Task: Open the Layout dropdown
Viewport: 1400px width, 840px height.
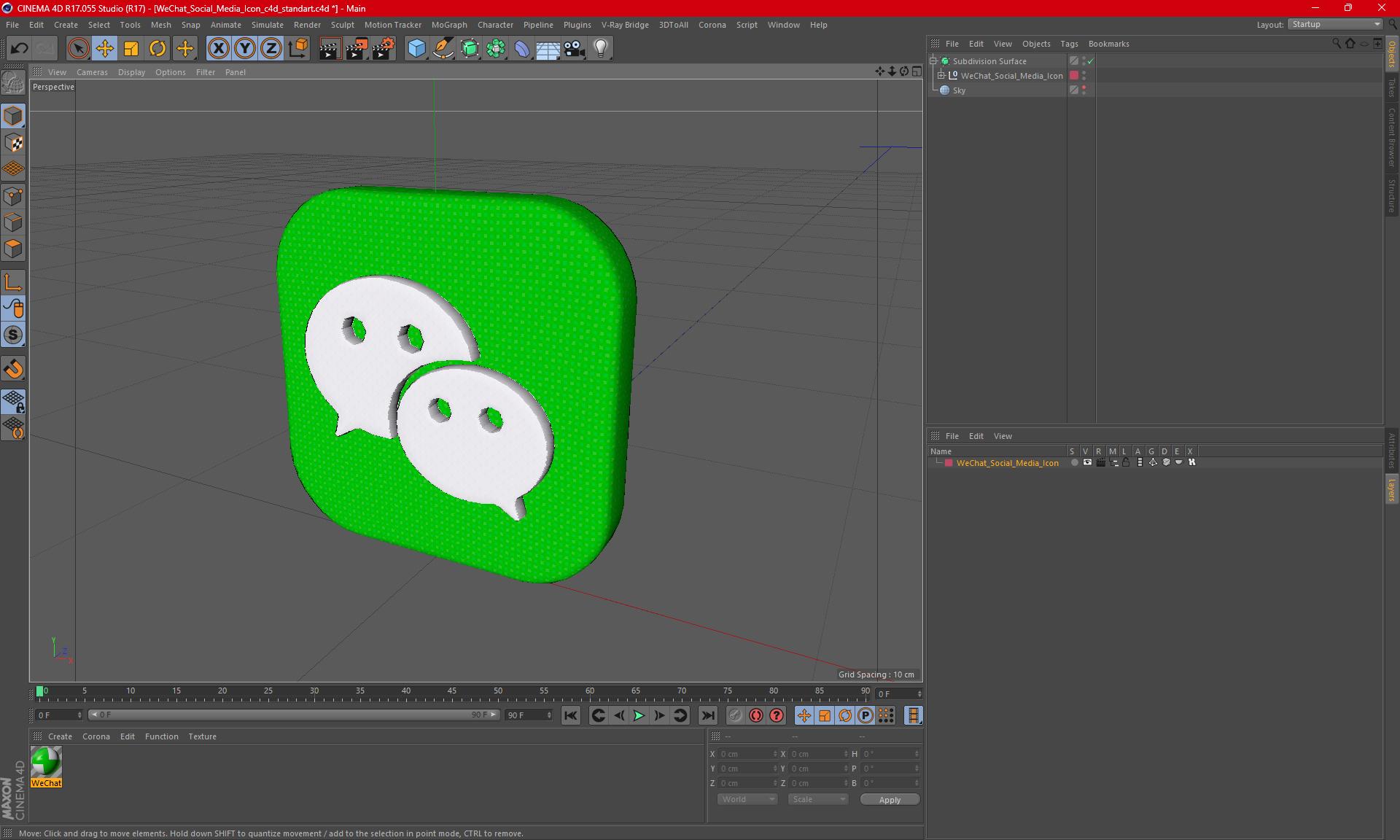Action: pyautogui.click(x=1335, y=24)
